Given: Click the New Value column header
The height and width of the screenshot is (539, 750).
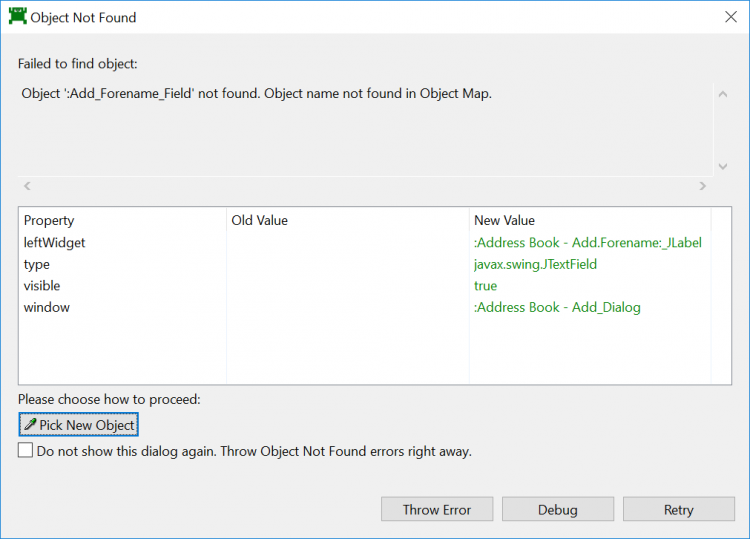Looking at the screenshot, I should [504, 220].
